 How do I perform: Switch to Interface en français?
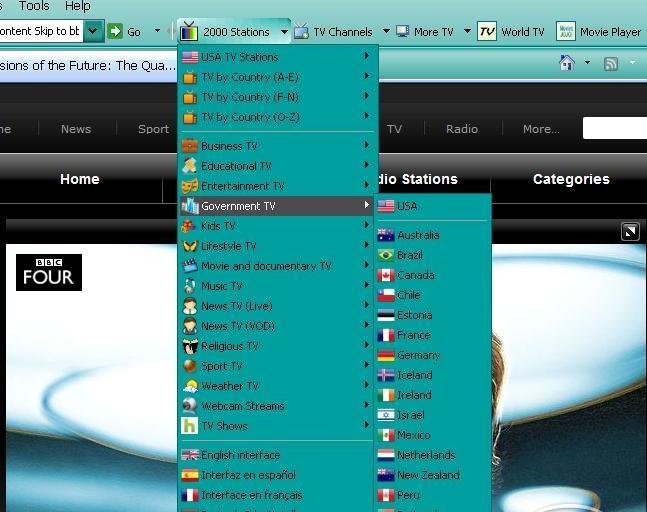276,495
